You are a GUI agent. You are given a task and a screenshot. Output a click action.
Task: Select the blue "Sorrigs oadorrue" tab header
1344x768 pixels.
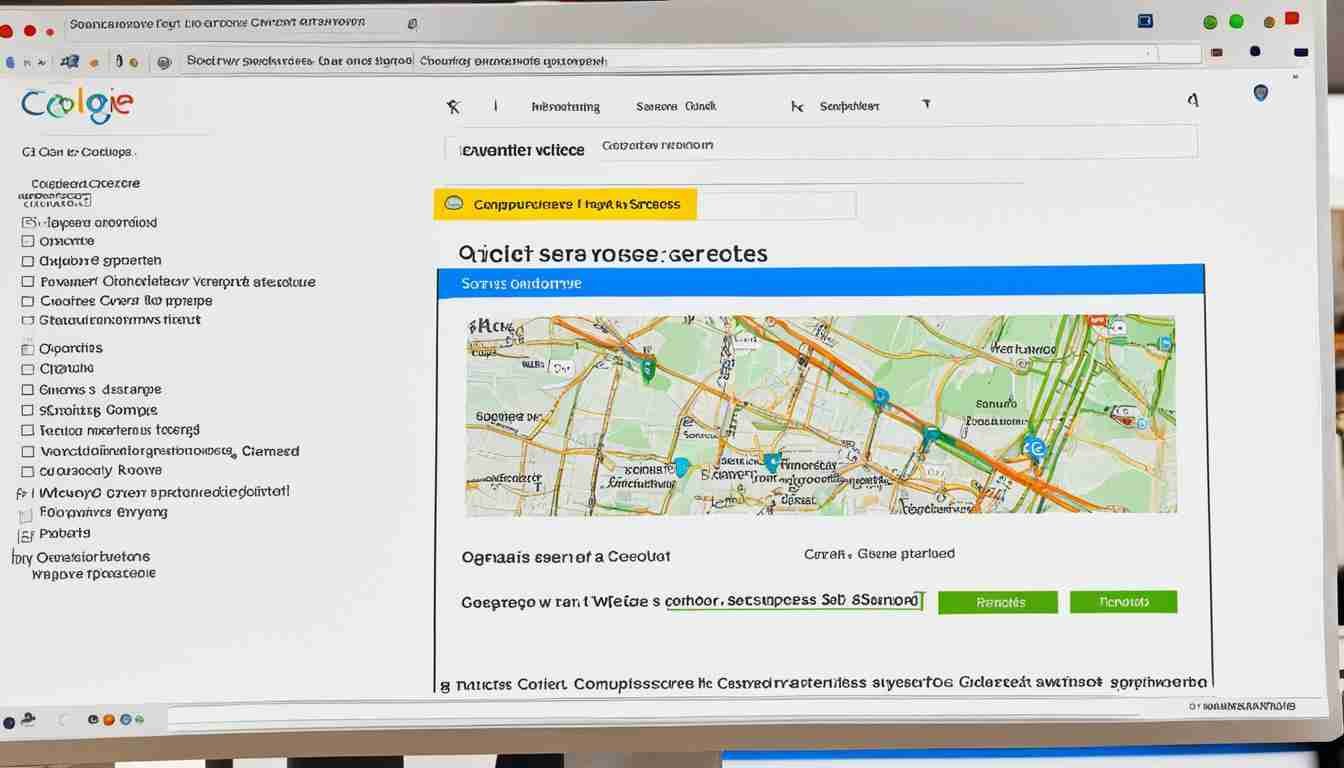[x=820, y=283]
